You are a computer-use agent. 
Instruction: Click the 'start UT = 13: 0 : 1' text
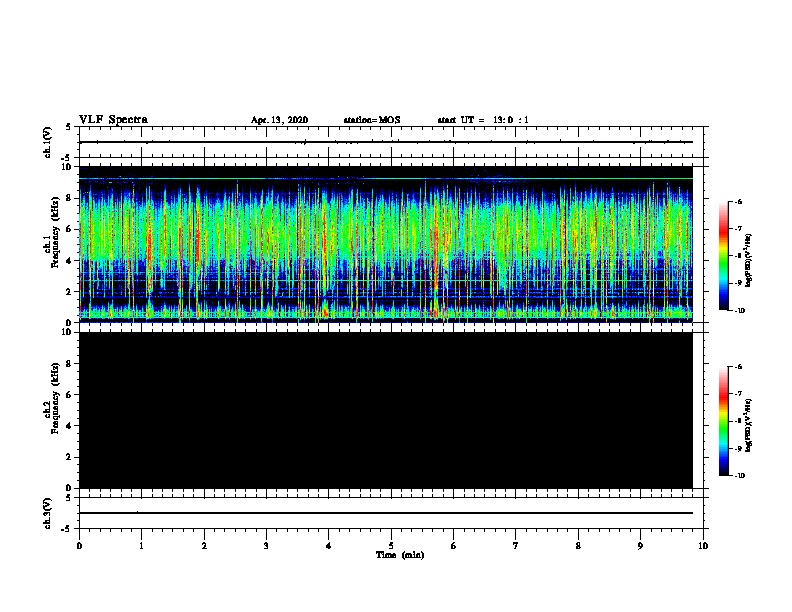pos(483,120)
